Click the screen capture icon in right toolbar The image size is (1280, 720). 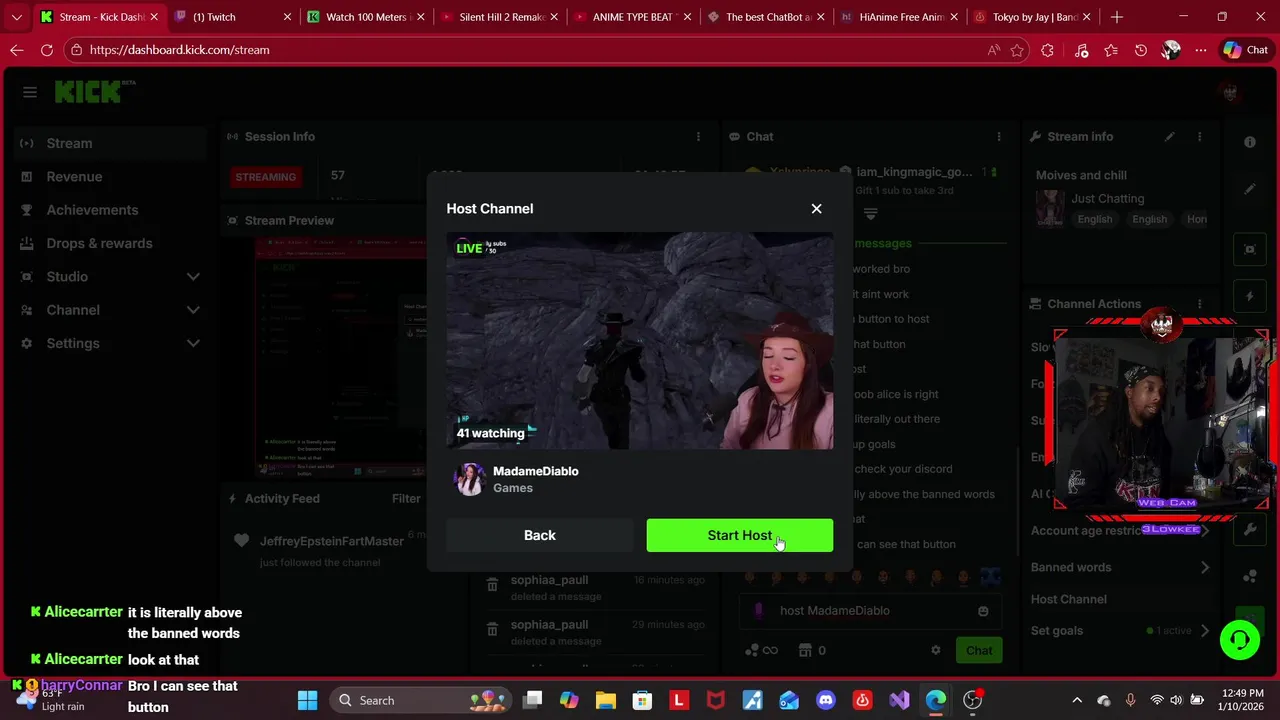tap(1250, 249)
